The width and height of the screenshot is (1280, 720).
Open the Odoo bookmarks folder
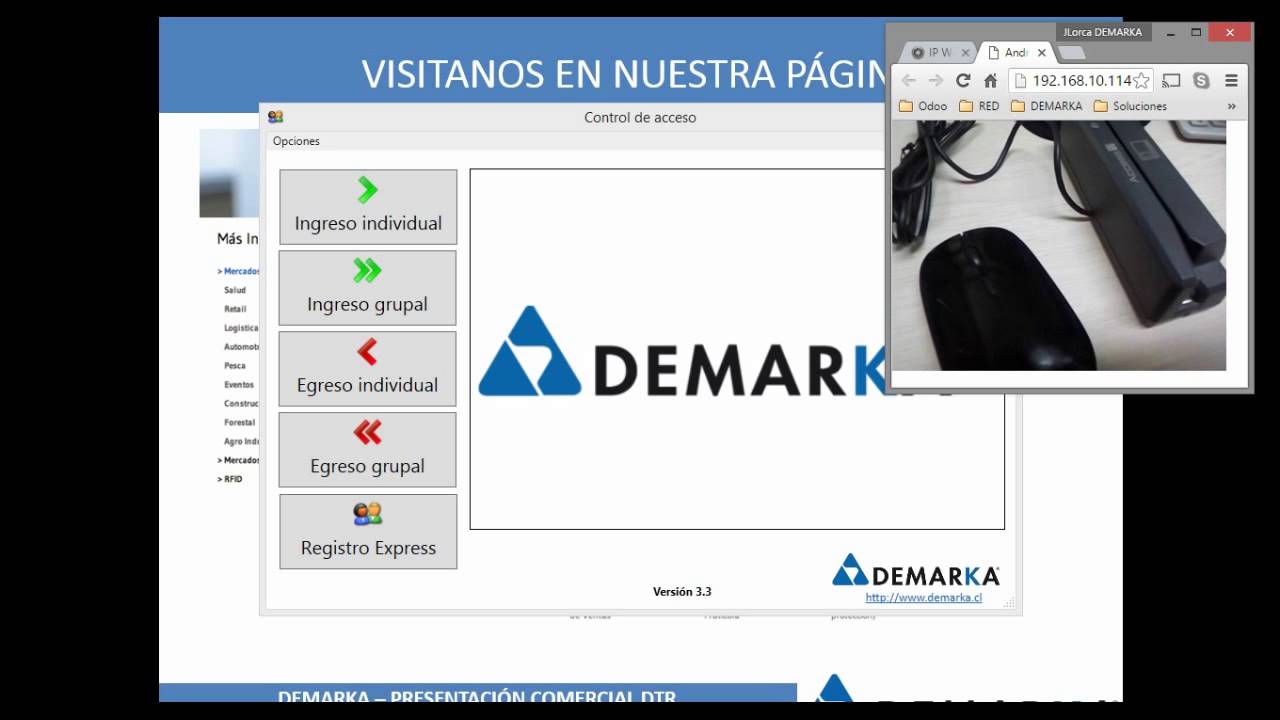923,106
